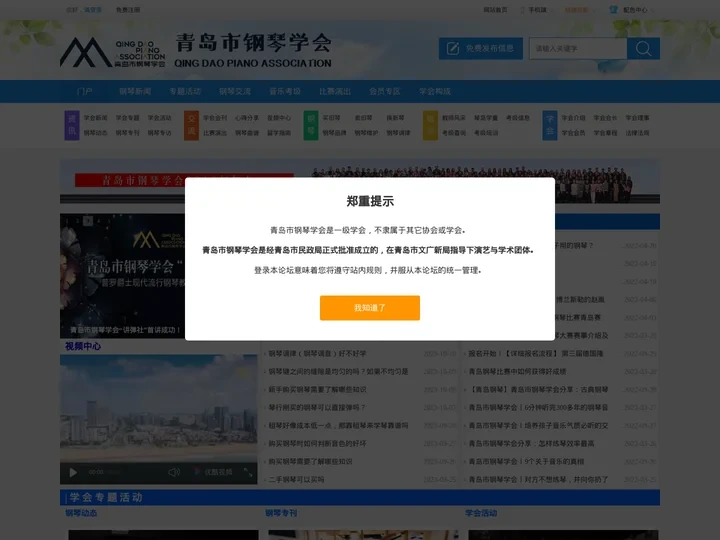Open the 买旧琴 sub-link
This screenshot has width=720, height=540.
(332, 118)
